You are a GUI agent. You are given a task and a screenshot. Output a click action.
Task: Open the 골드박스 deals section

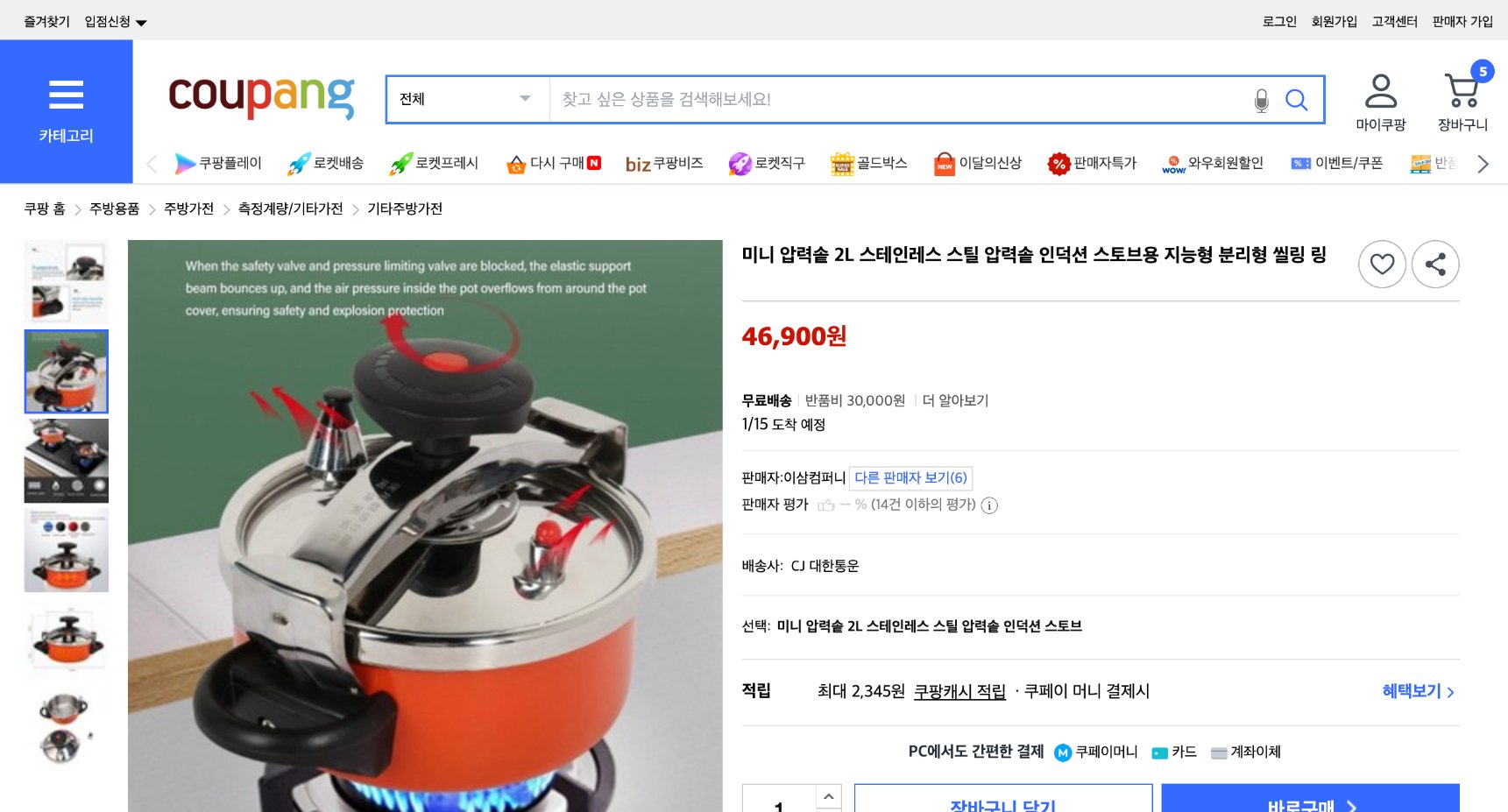point(869,163)
